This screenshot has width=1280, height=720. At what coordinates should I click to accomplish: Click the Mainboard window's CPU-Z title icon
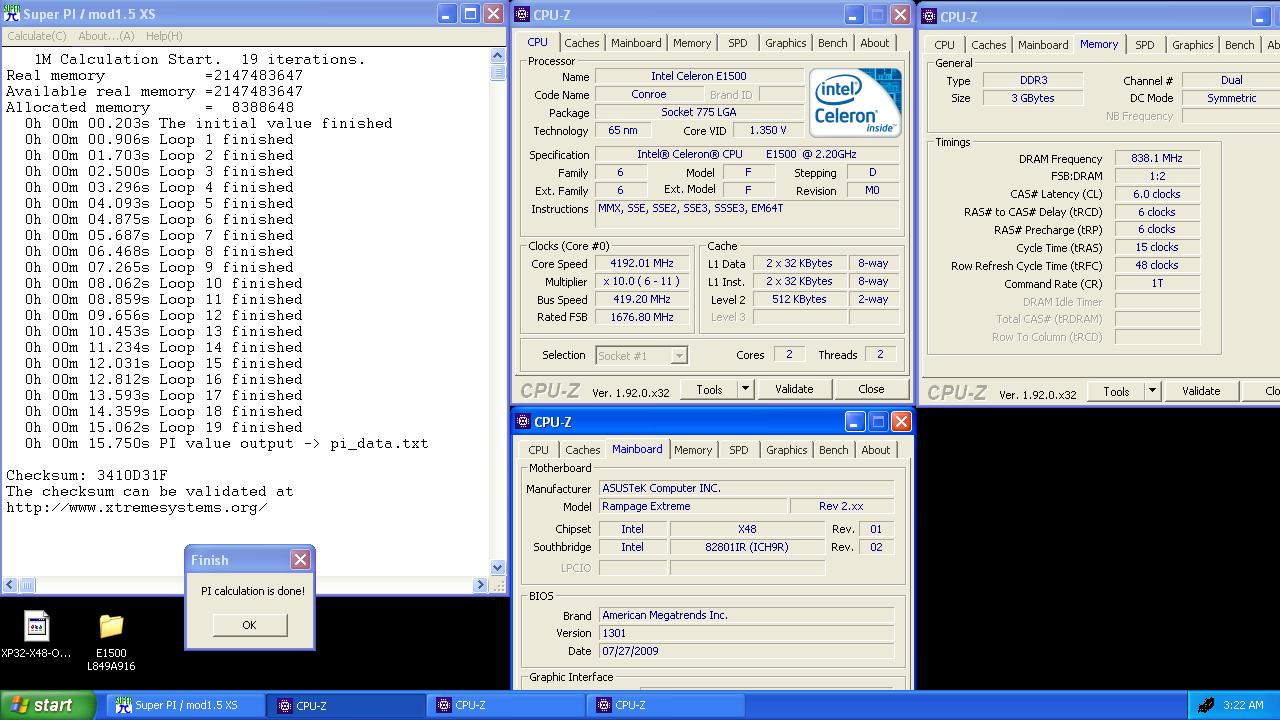click(524, 422)
